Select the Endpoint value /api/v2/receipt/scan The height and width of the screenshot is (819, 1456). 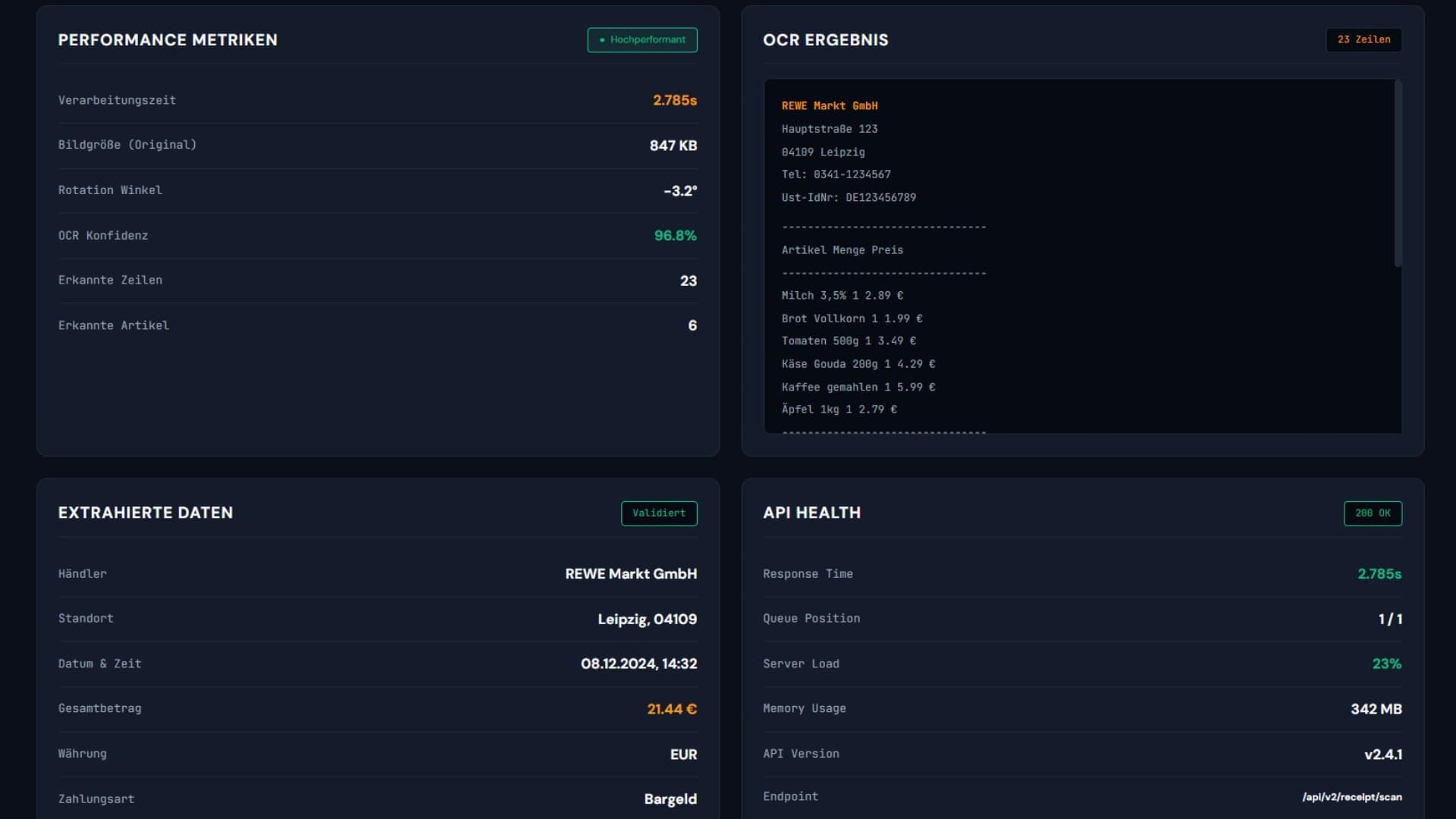pyautogui.click(x=1352, y=797)
